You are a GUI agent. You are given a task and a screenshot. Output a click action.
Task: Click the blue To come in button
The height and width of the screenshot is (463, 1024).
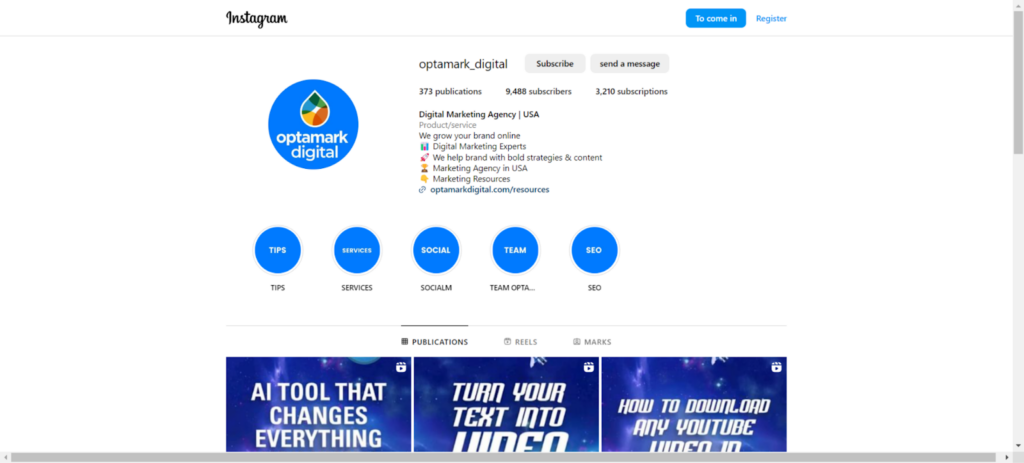click(x=715, y=18)
